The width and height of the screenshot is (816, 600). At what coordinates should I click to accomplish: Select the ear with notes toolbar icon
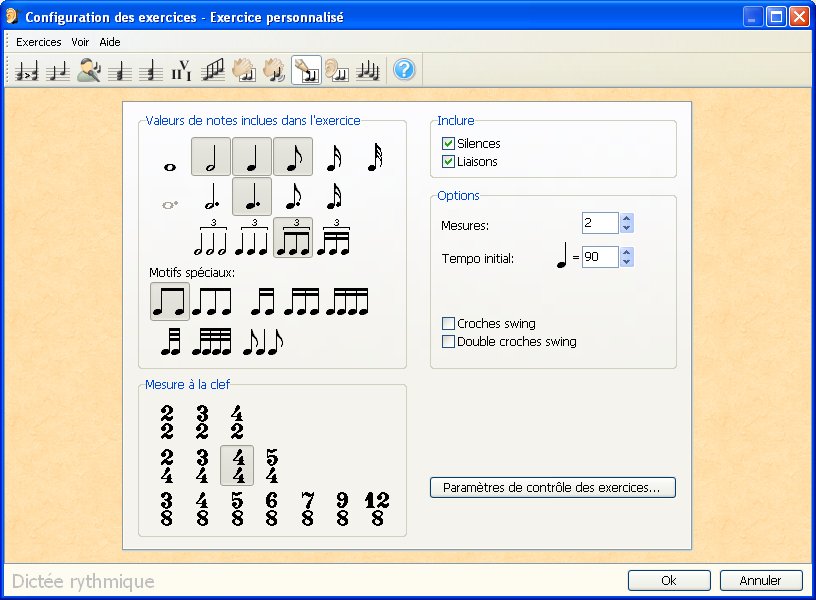(x=336, y=70)
